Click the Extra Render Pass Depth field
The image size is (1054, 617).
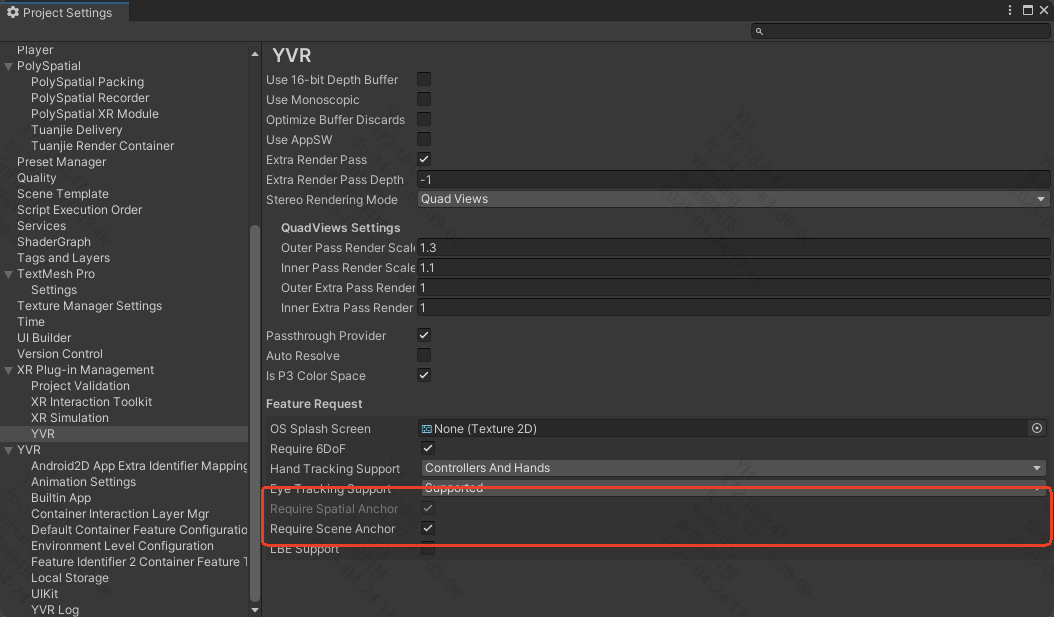(x=733, y=180)
